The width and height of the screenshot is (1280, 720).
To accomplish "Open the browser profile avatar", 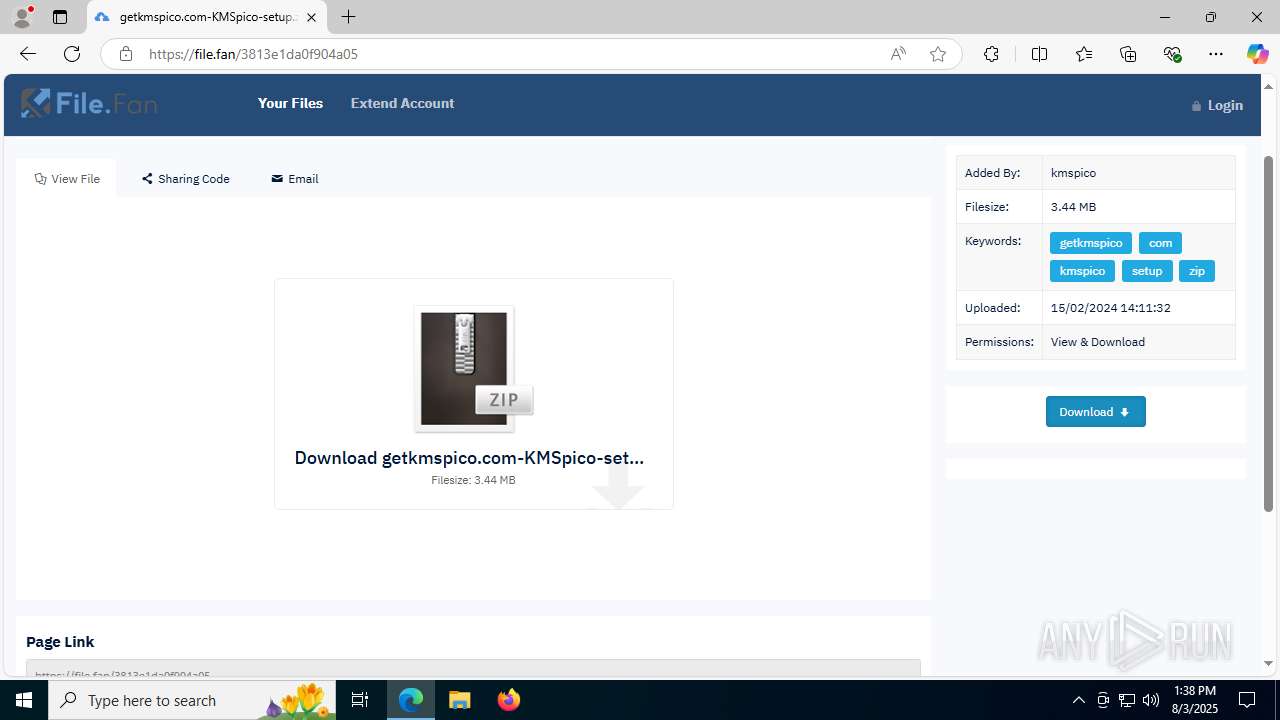I will coord(22,17).
